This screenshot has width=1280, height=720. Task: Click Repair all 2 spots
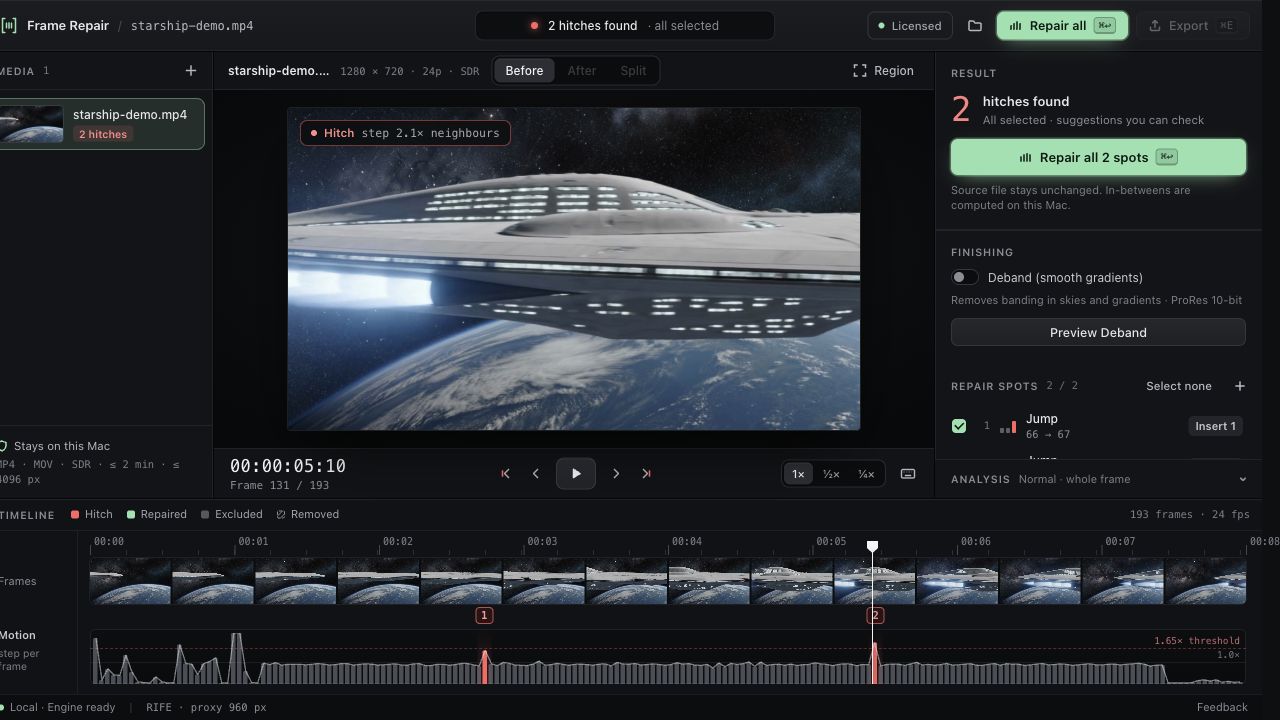click(1098, 157)
